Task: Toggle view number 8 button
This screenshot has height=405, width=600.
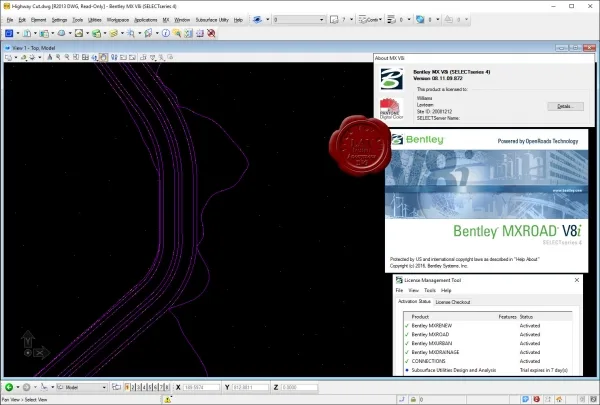Action: coord(167,387)
